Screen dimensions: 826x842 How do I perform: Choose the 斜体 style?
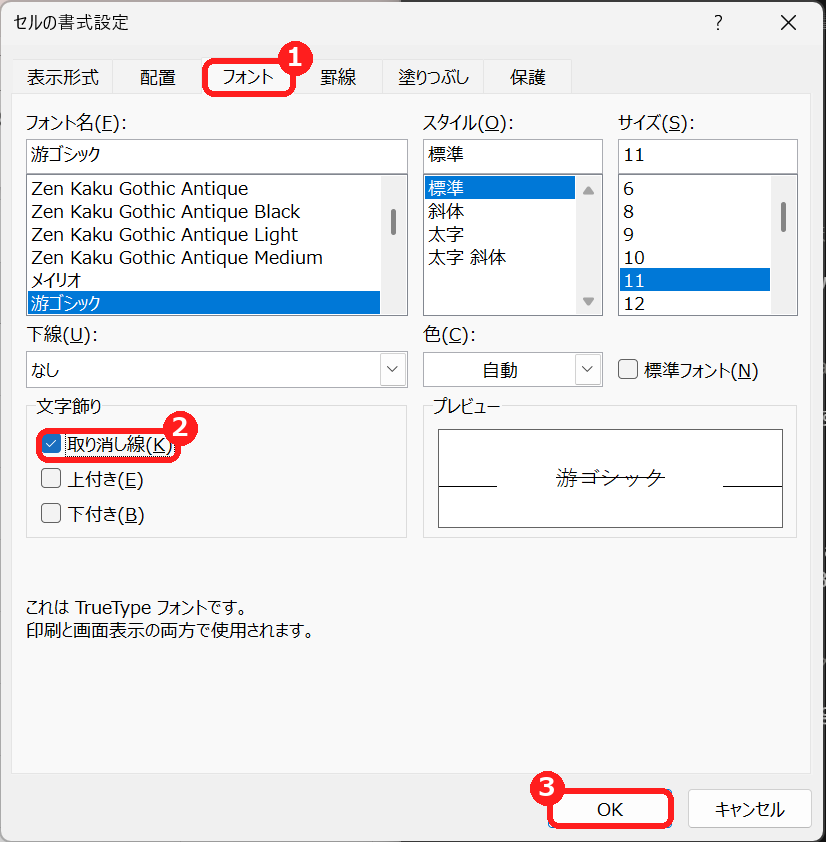coord(499,212)
